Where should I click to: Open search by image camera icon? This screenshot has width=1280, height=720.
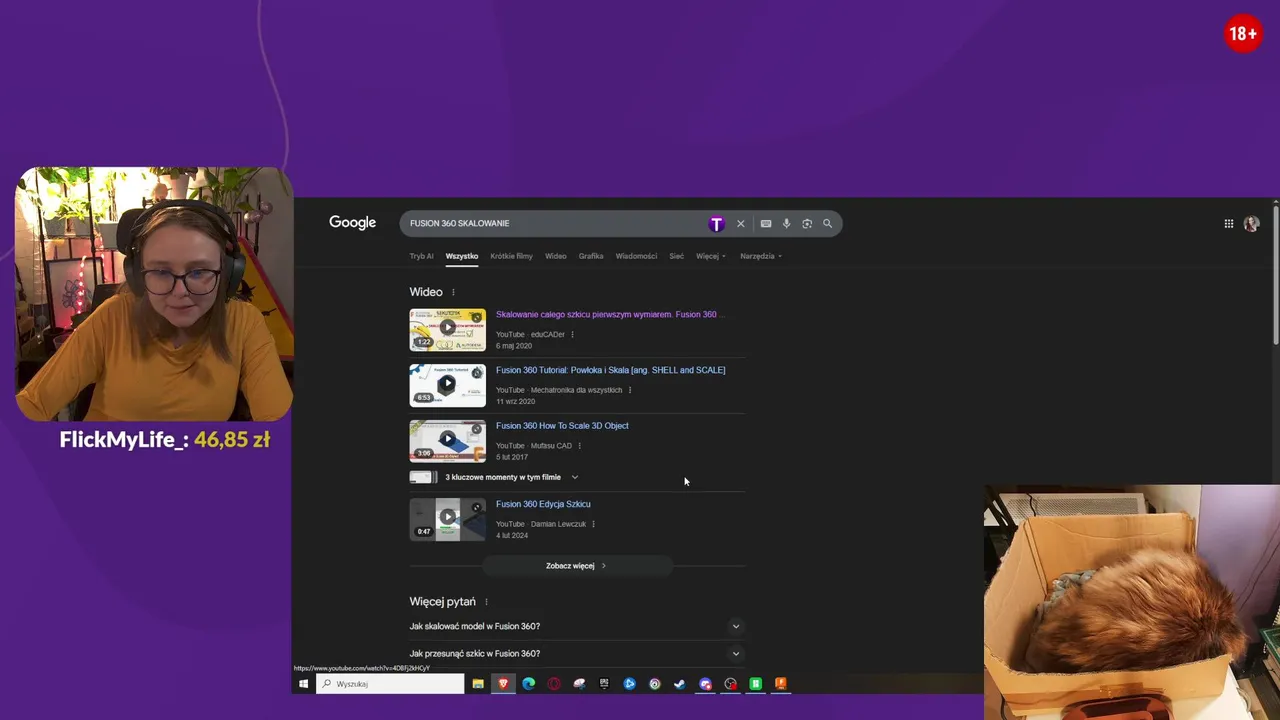[807, 224]
